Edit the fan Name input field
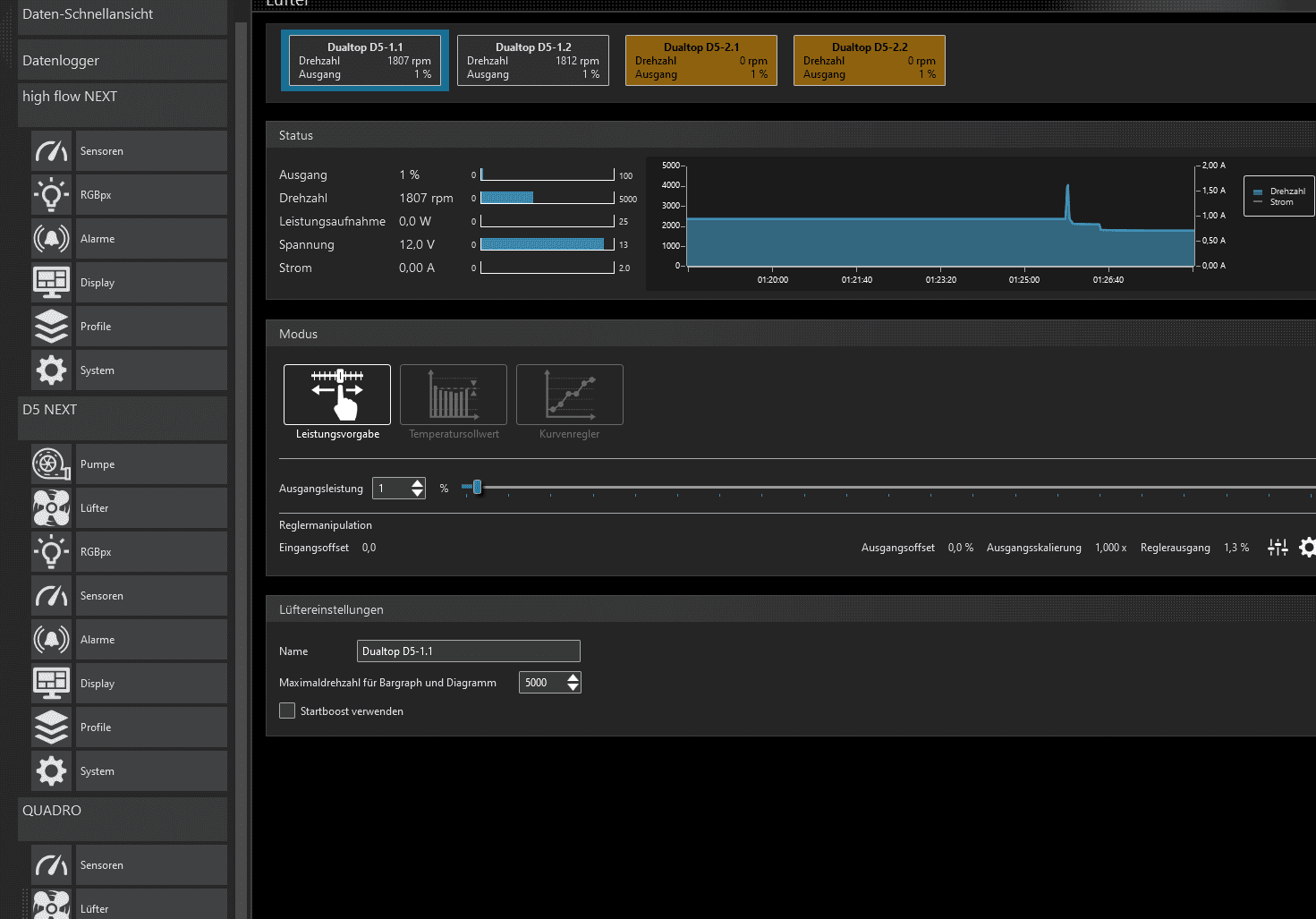 pyautogui.click(x=469, y=651)
